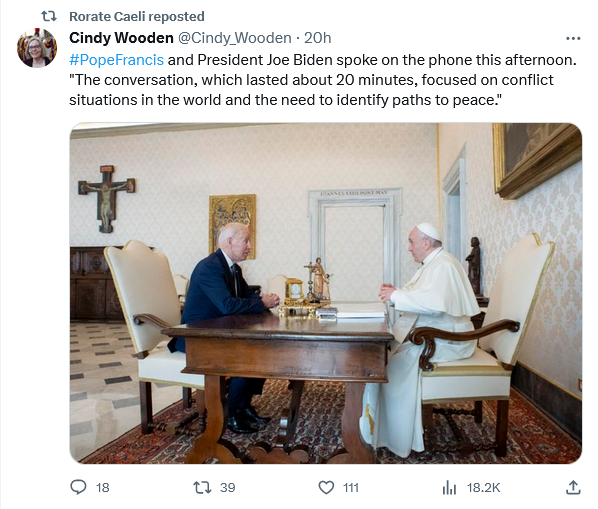The width and height of the screenshot is (598, 509).
Task: Click the repost arrows icon below photo
Action: [x=202, y=487]
